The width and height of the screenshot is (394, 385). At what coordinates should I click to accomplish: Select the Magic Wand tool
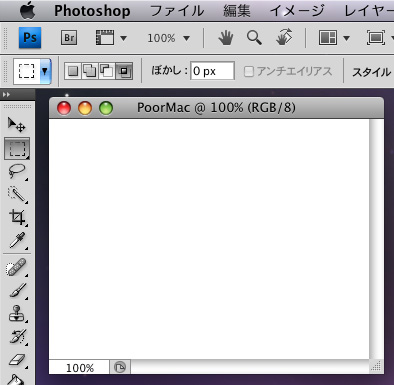[17, 194]
